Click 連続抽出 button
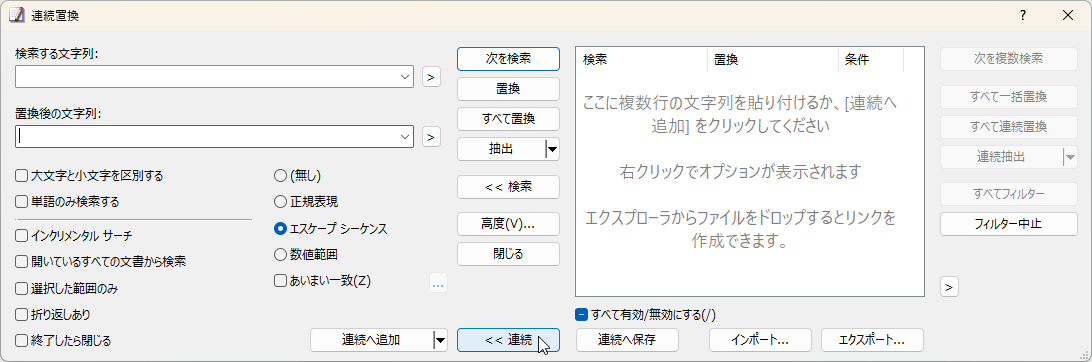Viewport: 1092px width, 362px height. 1001,157
